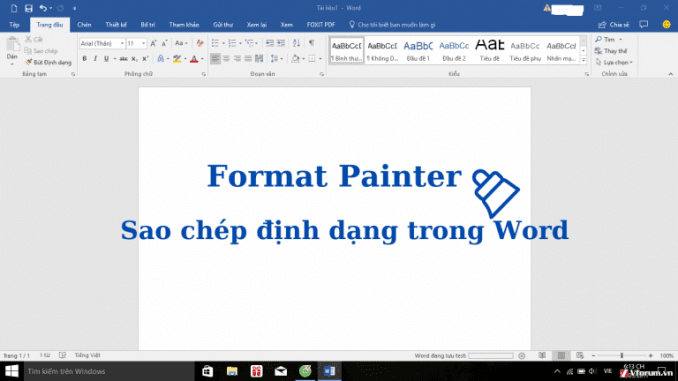Viewport: 678px width, 381px height.
Task: Create new document from quick access
Action: tap(14, 8)
